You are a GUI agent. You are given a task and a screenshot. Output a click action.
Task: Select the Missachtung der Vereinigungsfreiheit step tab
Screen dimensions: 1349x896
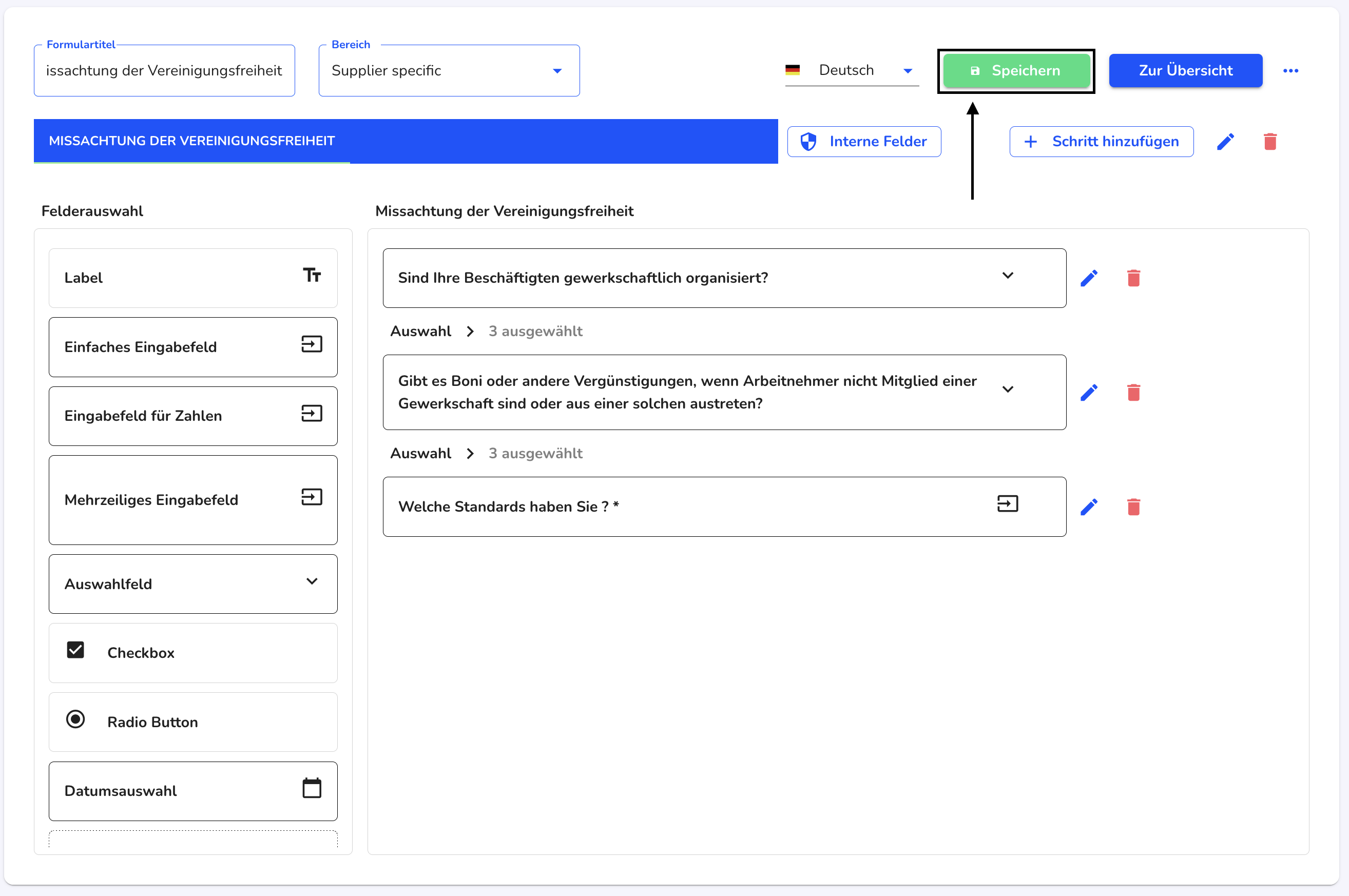point(406,141)
